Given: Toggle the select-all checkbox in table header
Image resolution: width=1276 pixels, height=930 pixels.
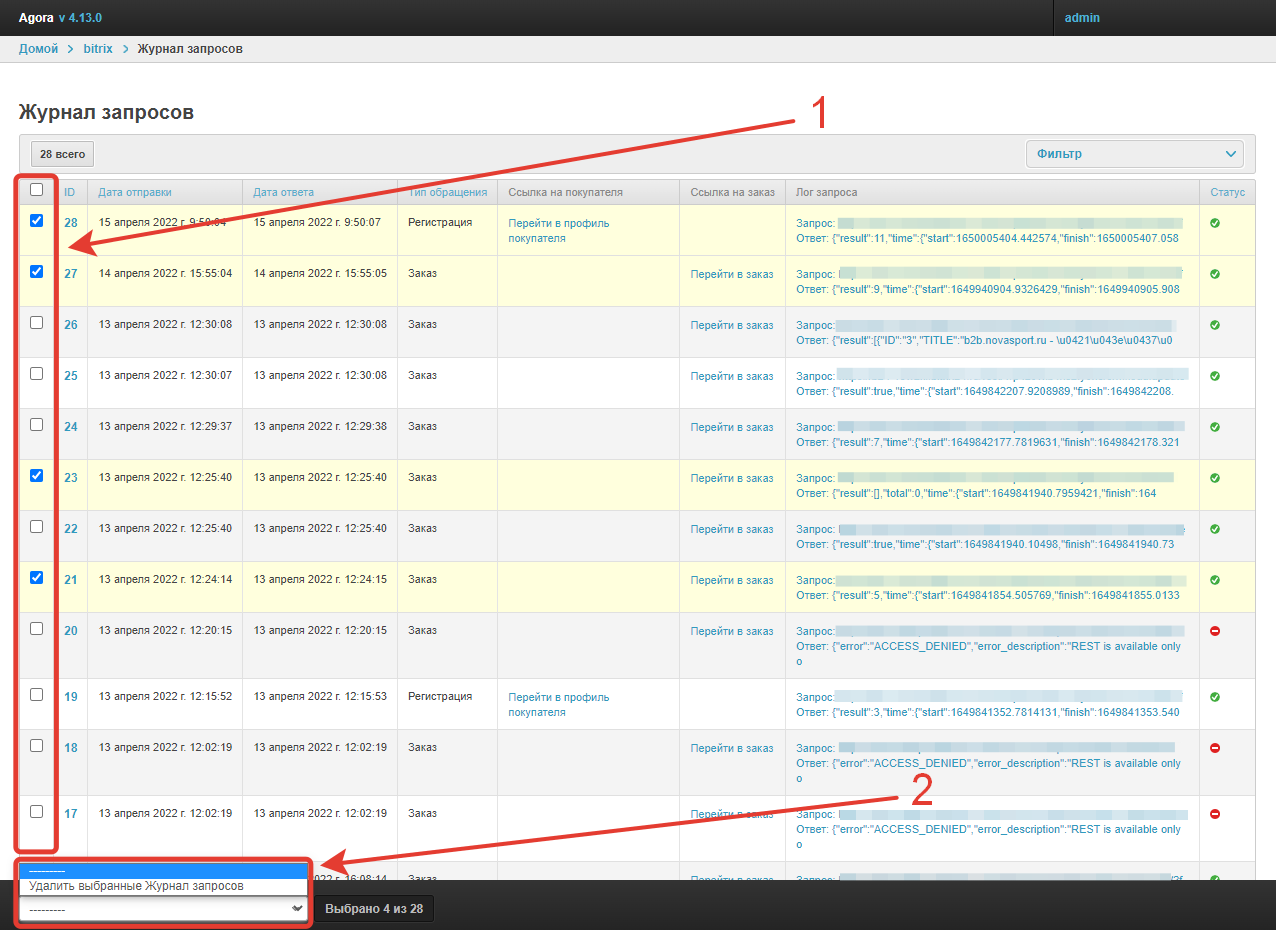Looking at the screenshot, I should [37, 189].
